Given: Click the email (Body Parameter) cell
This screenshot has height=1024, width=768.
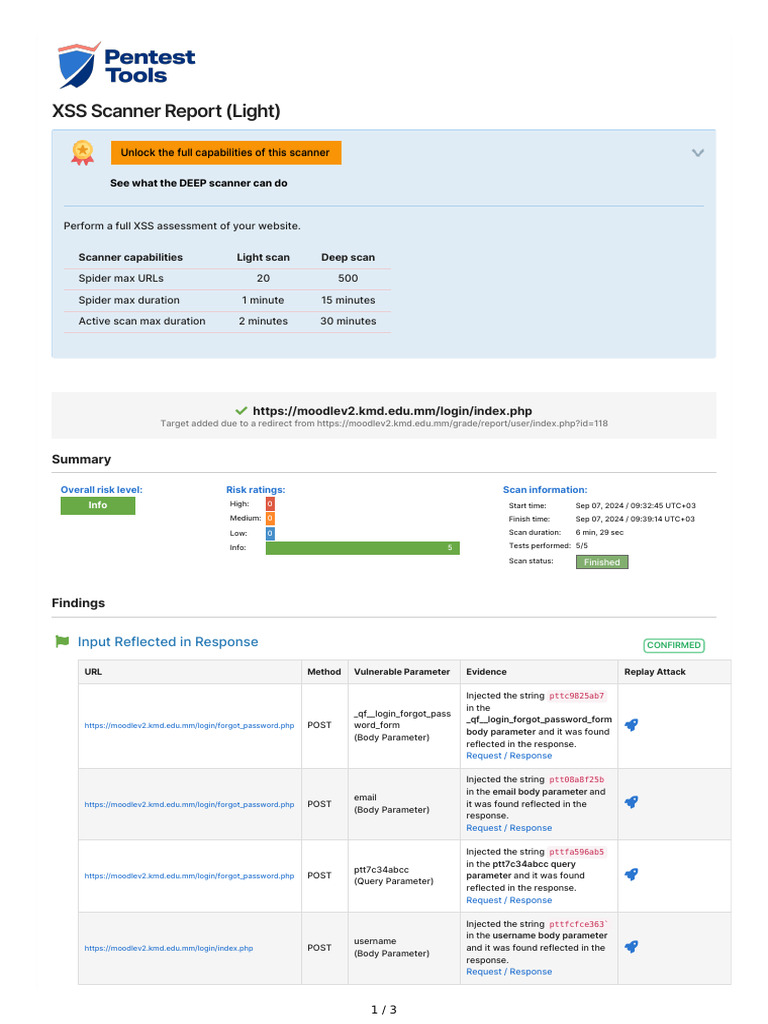Looking at the screenshot, I should tap(392, 804).
